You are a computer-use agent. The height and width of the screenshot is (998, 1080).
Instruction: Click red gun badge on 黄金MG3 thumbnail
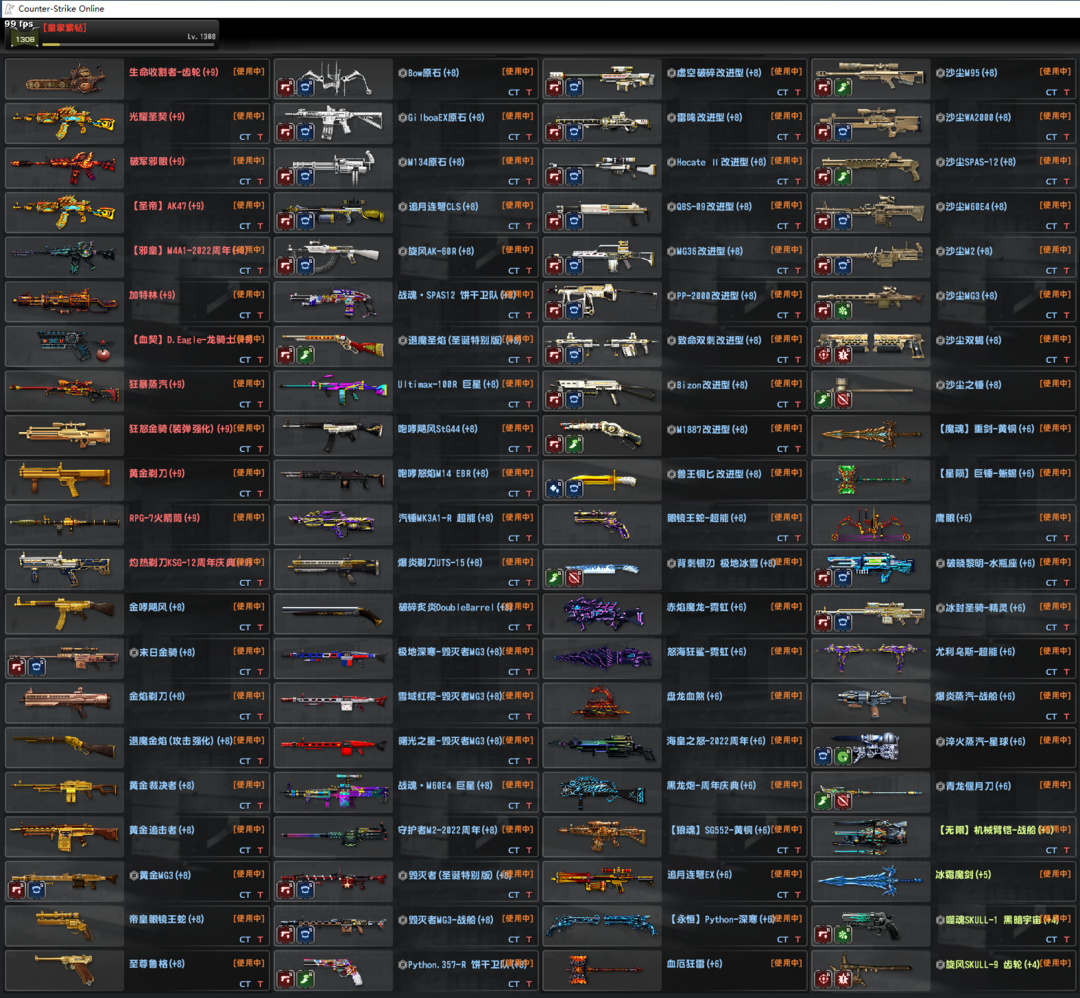pyautogui.click(x=17, y=891)
